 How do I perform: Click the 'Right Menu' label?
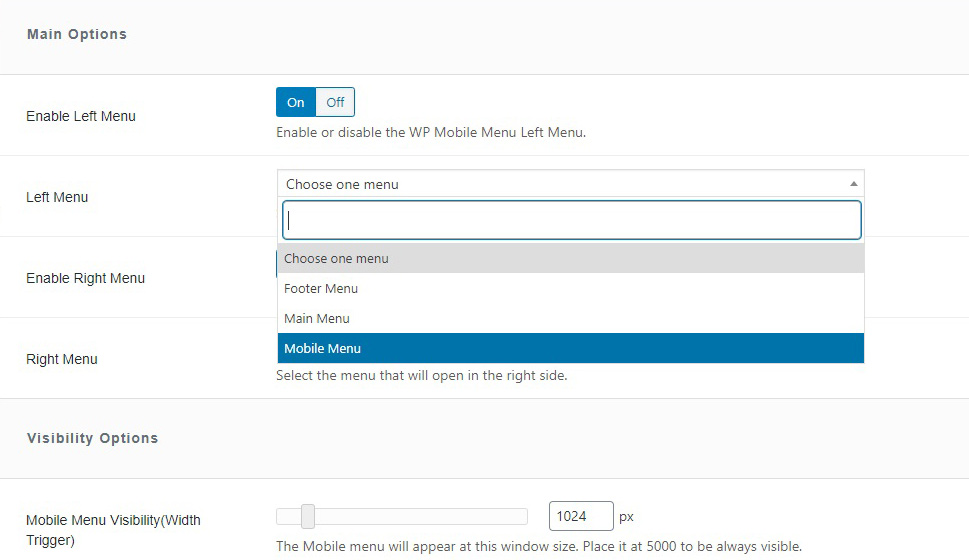[x=62, y=359]
